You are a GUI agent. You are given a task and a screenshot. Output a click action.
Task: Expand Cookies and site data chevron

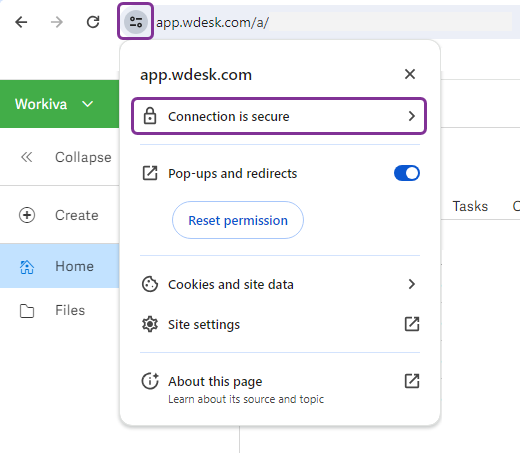412,284
